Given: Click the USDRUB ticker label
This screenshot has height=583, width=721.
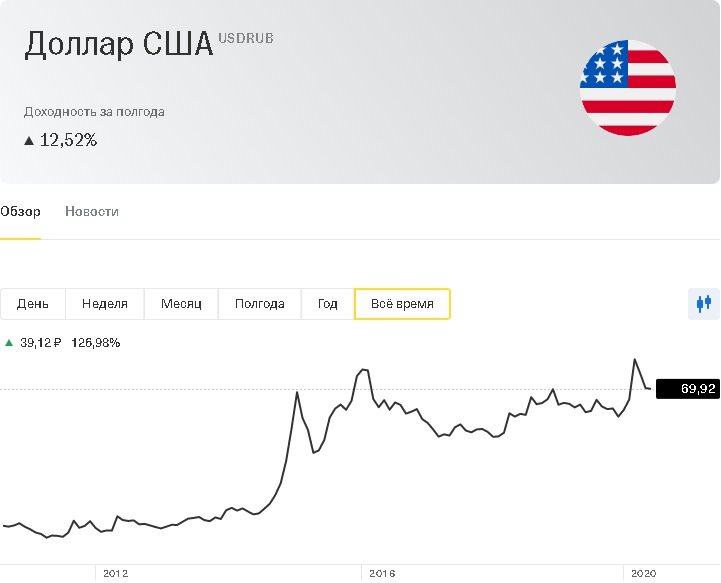Looking at the screenshot, I should (x=246, y=39).
